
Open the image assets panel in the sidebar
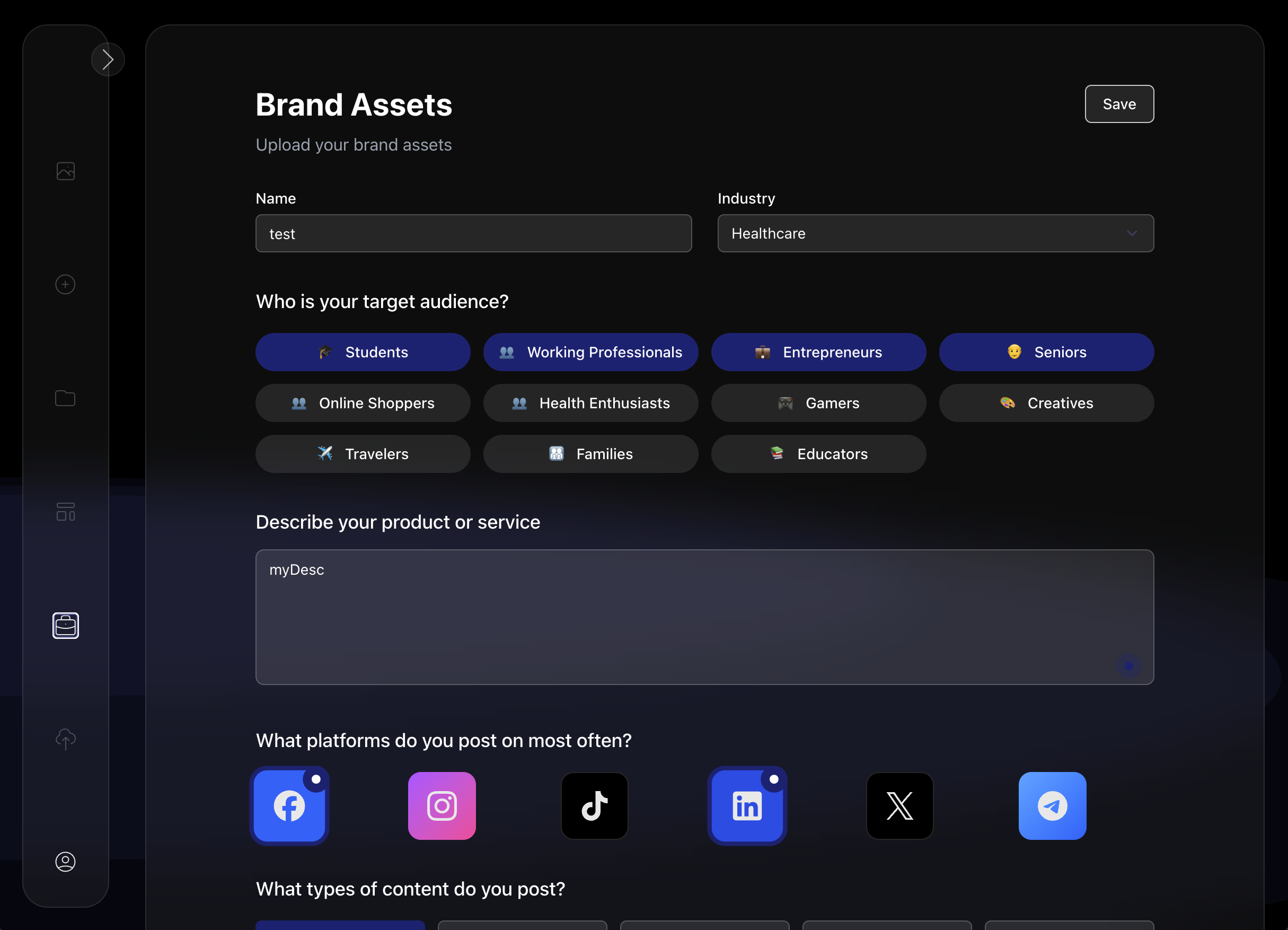[65, 170]
